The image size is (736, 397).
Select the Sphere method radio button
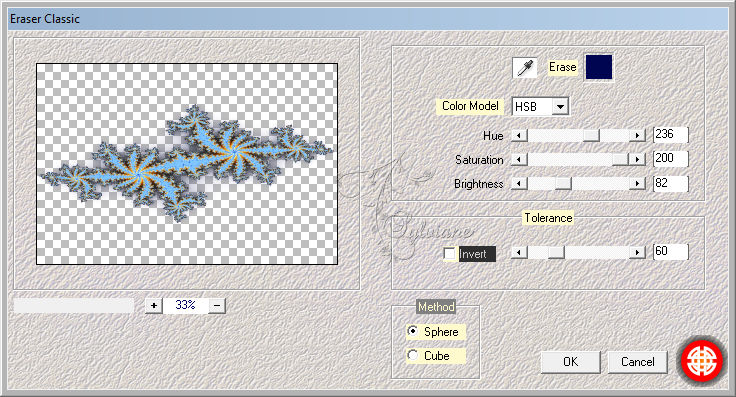pyautogui.click(x=413, y=331)
